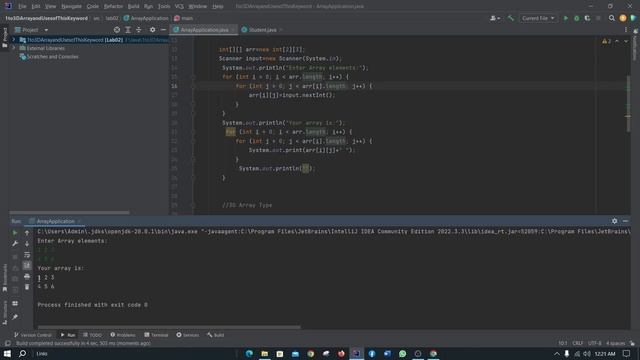
Task: Toggle scroll to end in console
Action: click(x=27, y=266)
